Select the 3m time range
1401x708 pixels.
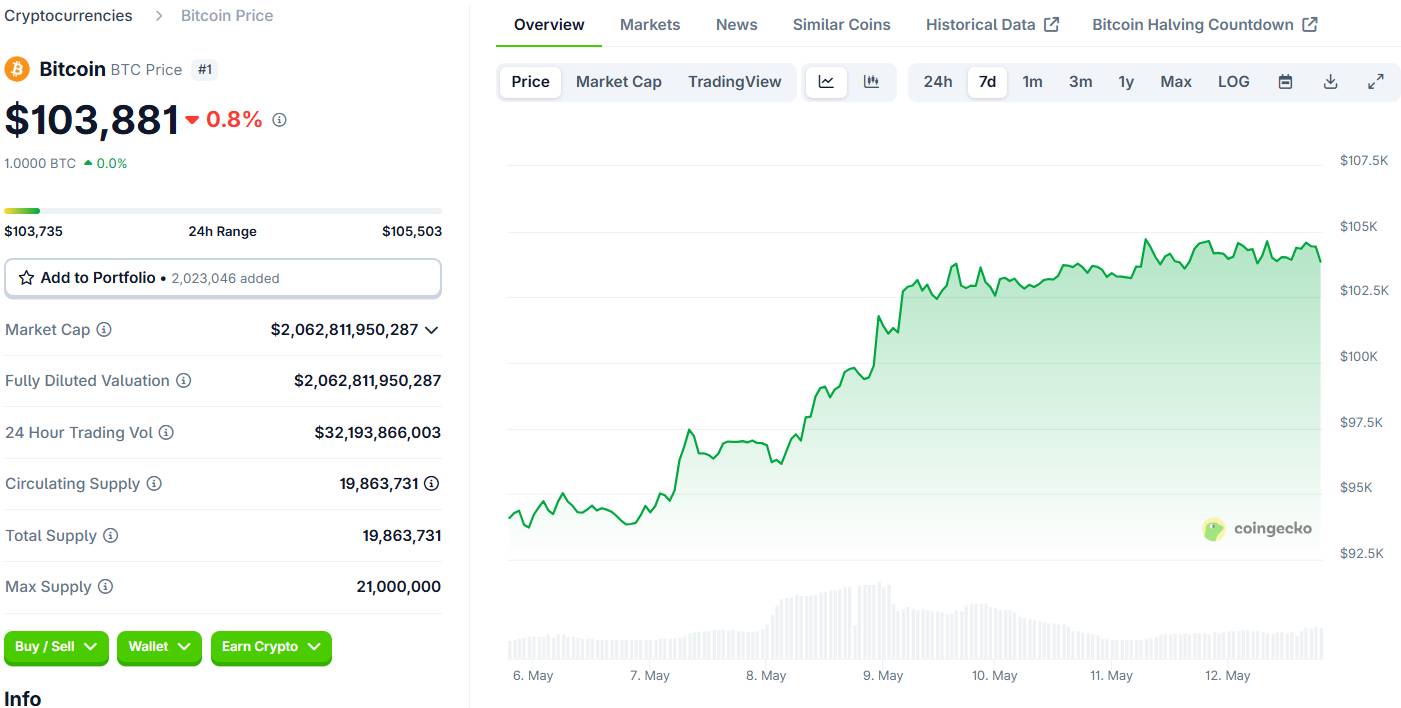pos(1080,82)
